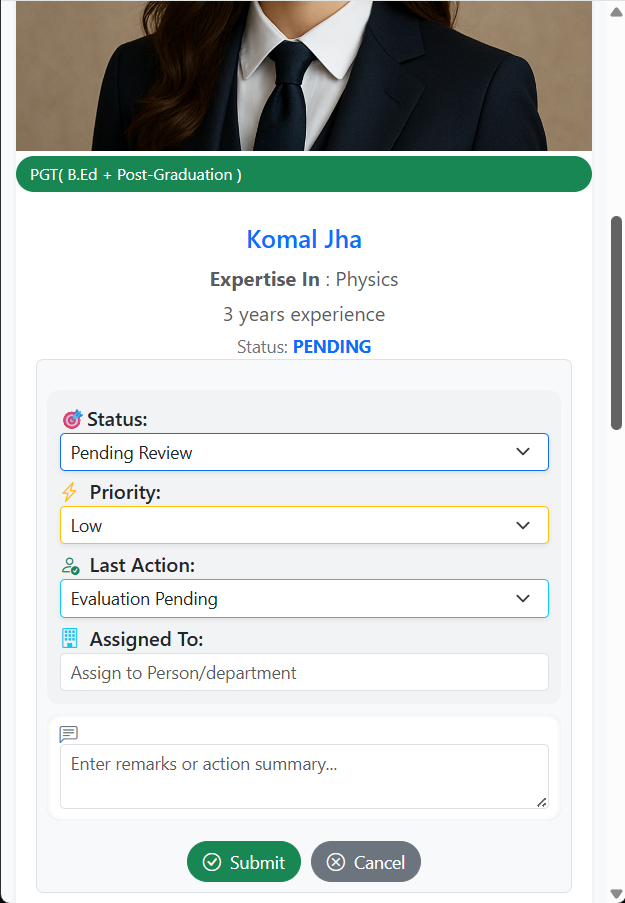625x903 pixels.
Task: Click the candidate profile photo
Action: pos(304,75)
